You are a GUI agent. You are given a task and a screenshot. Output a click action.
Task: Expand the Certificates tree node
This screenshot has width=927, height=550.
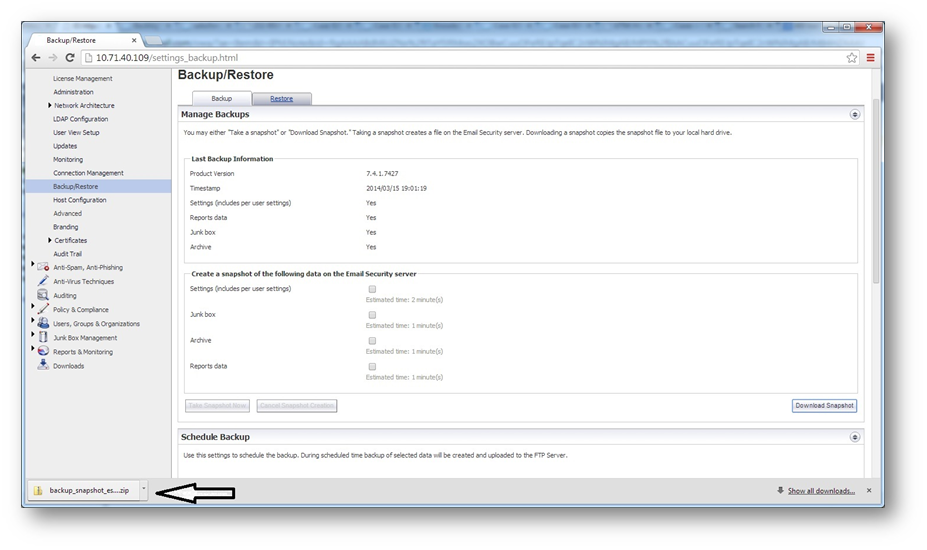50,240
